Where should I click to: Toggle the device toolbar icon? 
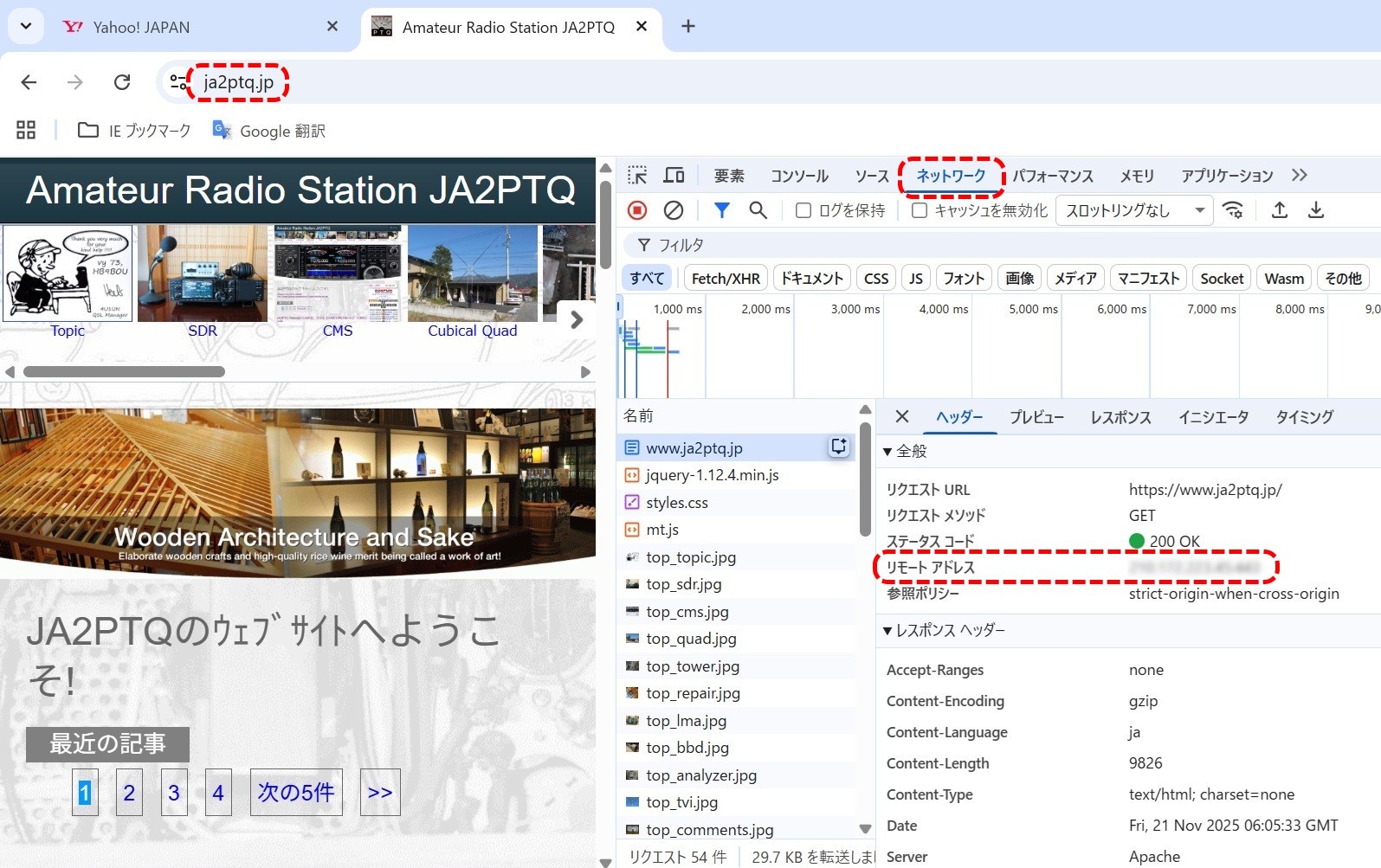click(x=674, y=176)
